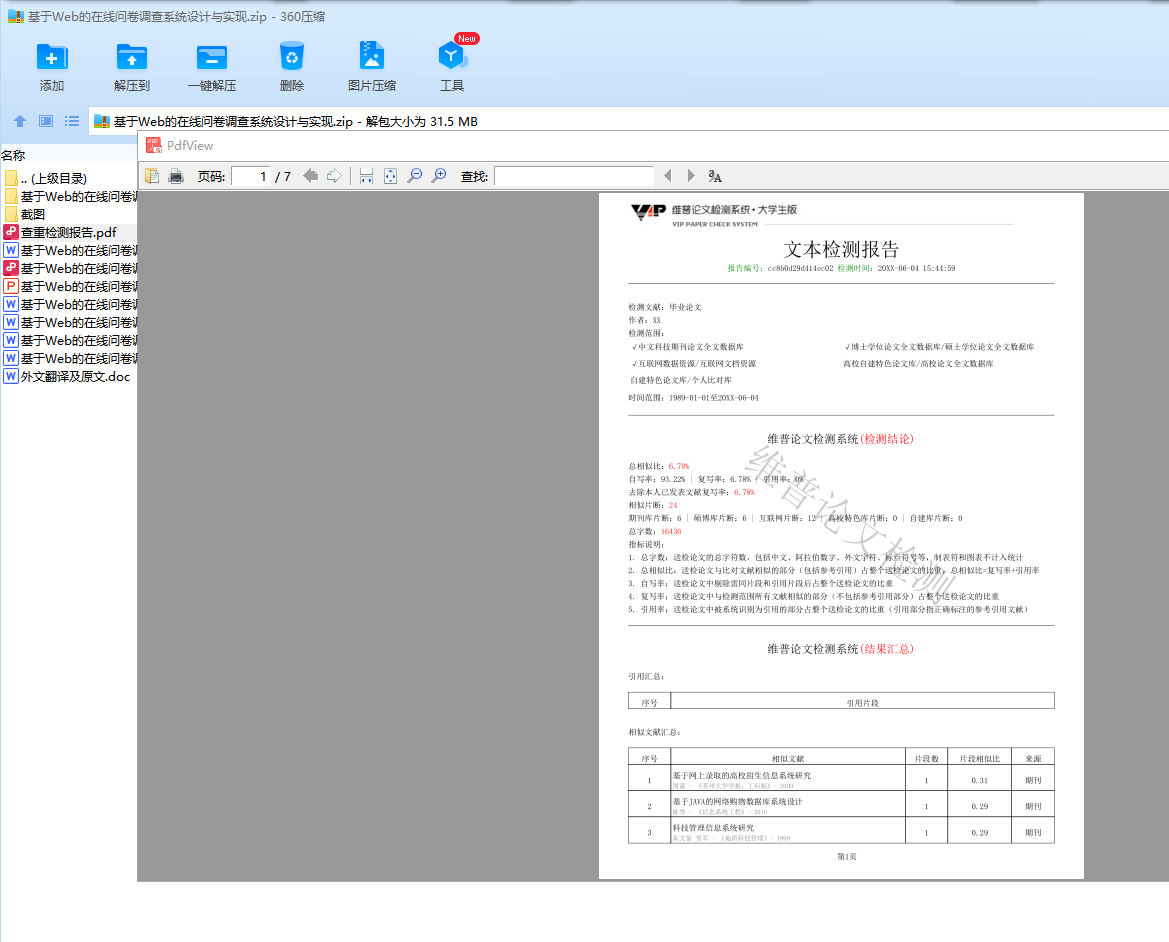Click the archive path address bar
The height and width of the screenshot is (942, 1169).
tap(629, 121)
